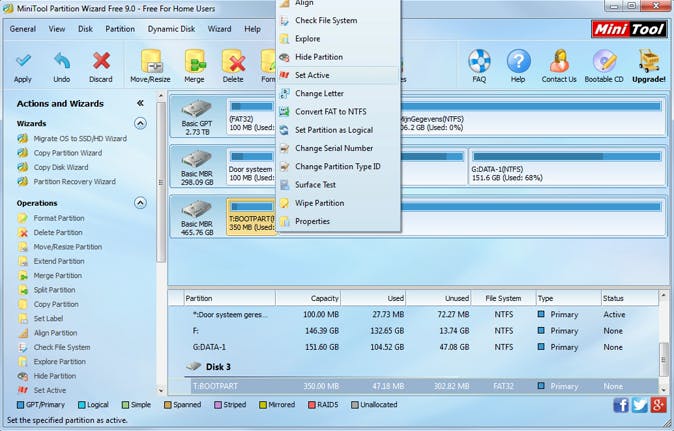Choose Convert FAT to NTFS menu entry

point(337,112)
